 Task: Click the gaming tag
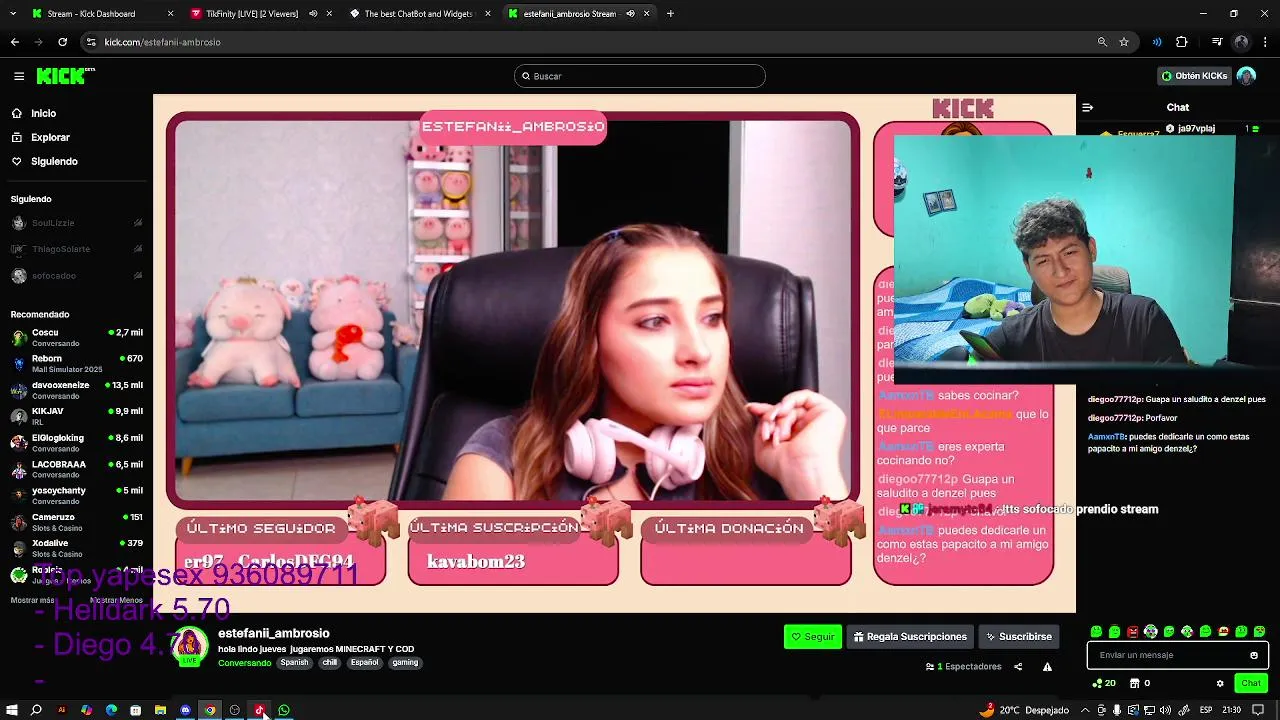point(405,662)
